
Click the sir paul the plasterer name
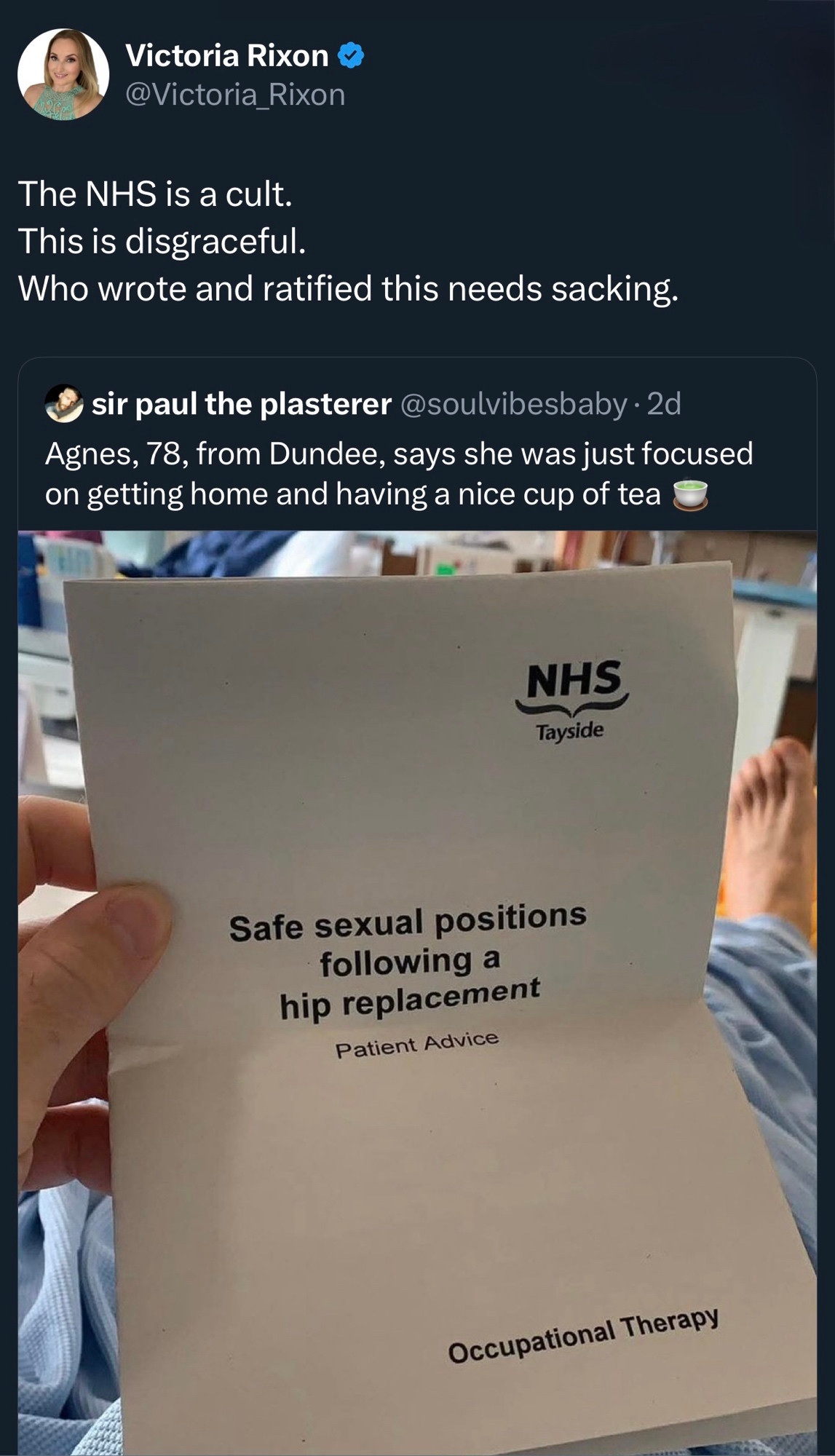[x=242, y=404]
